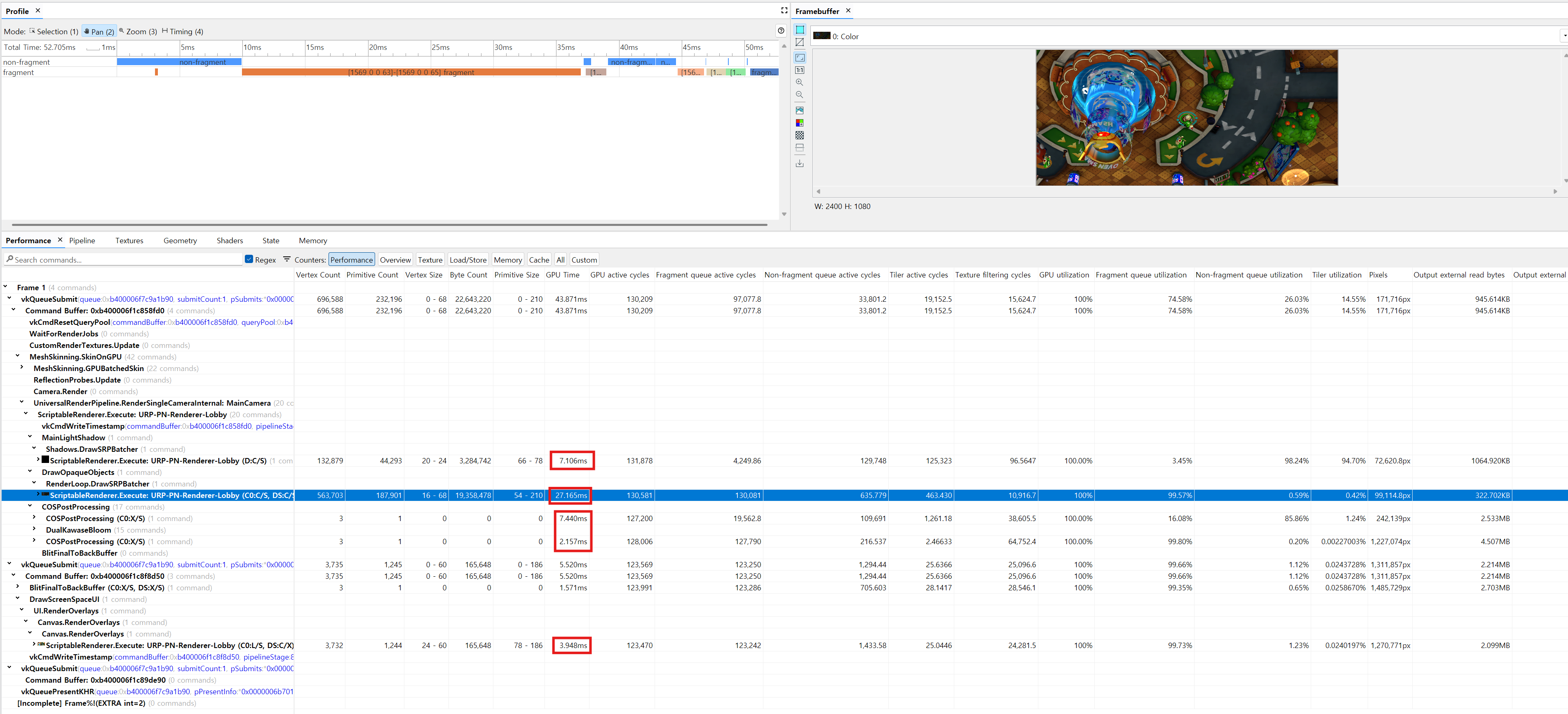Click the save framebuffer download icon
This screenshot has width=1568, height=714.
coord(800,164)
